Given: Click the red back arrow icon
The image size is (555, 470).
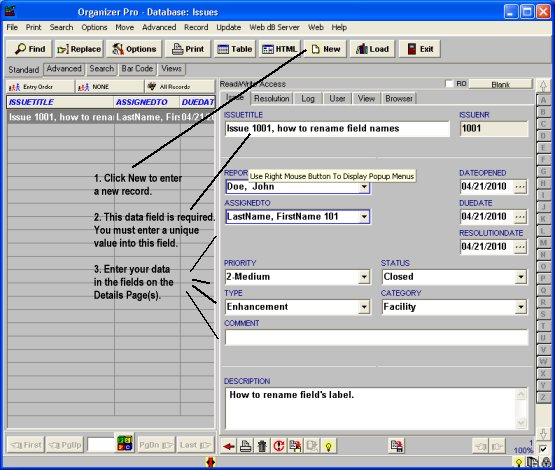Looking at the screenshot, I should click(x=228, y=446).
